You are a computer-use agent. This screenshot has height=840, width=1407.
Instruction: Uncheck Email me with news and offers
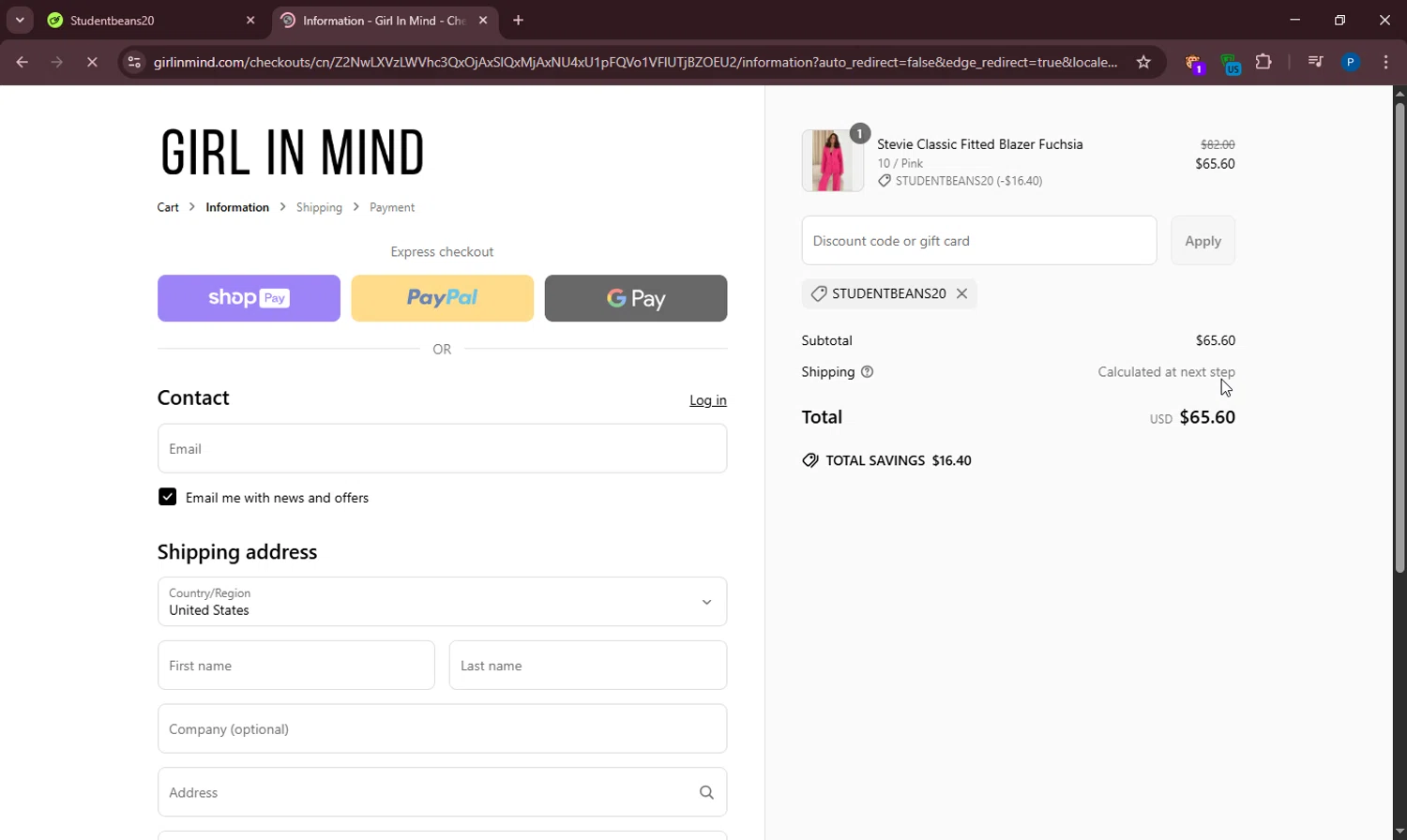pos(167,497)
